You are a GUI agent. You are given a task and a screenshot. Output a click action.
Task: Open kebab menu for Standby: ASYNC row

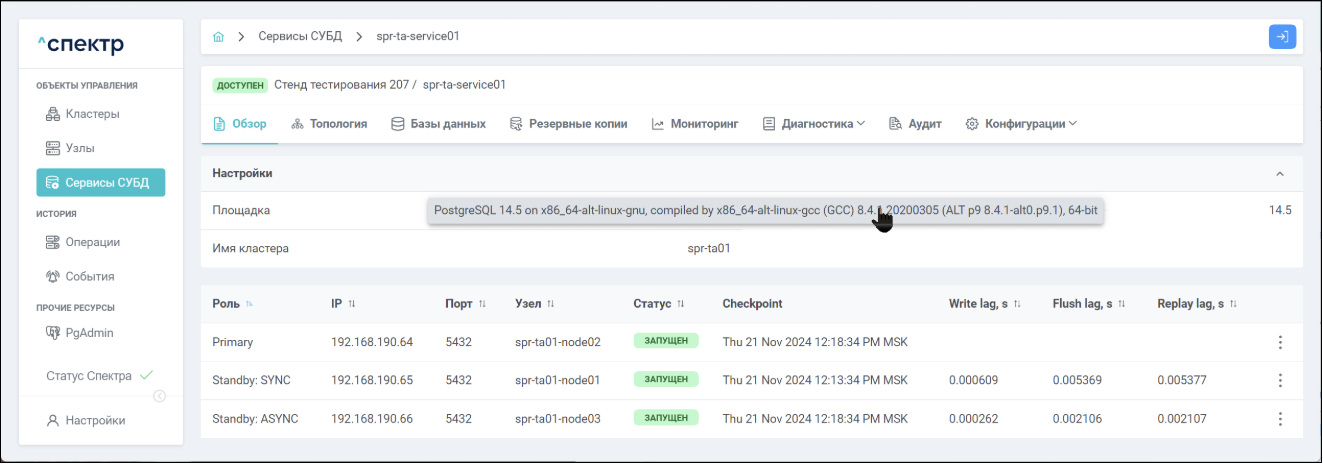point(1280,419)
